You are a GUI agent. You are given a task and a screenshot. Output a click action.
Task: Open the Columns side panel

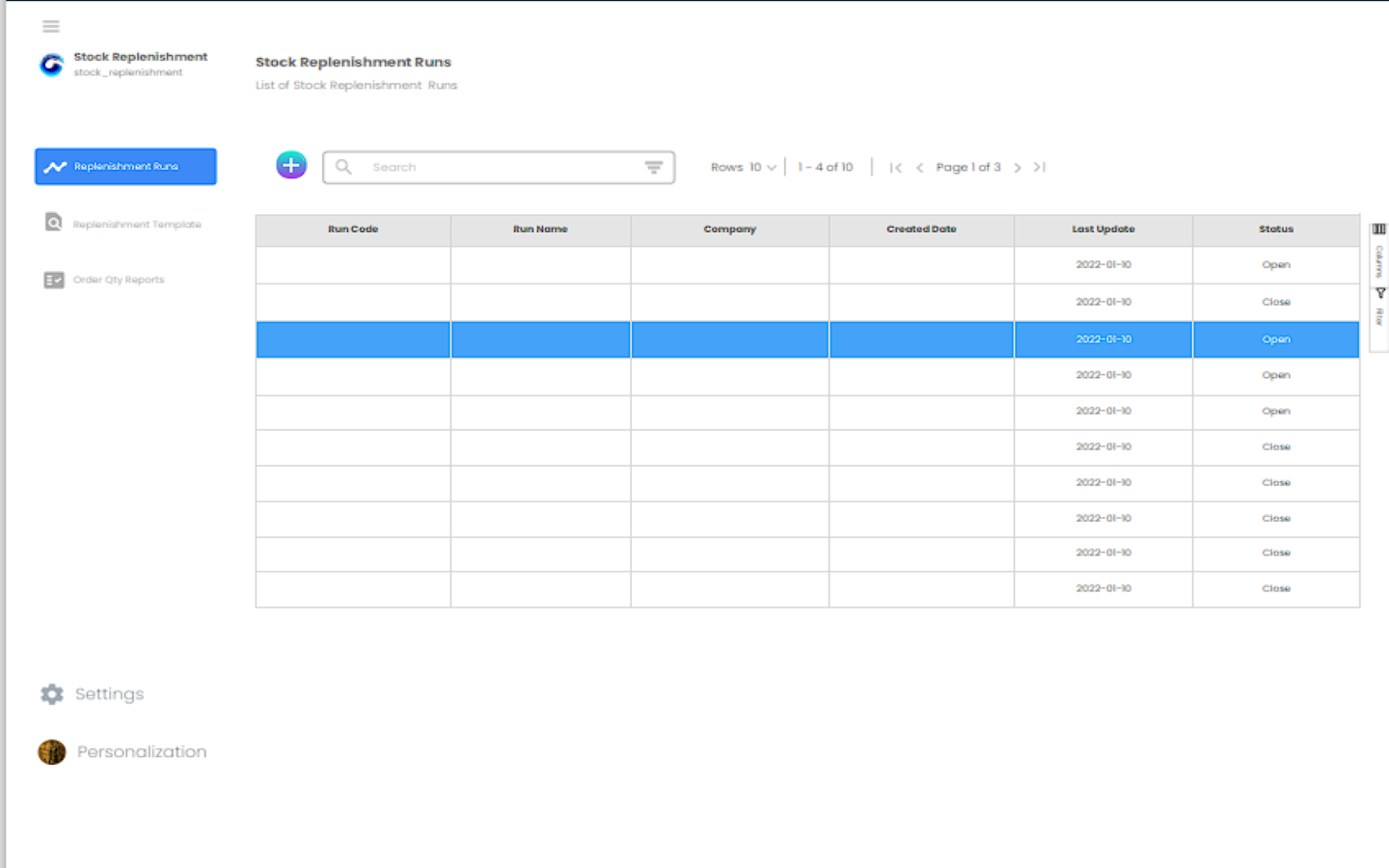click(x=1379, y=251)
